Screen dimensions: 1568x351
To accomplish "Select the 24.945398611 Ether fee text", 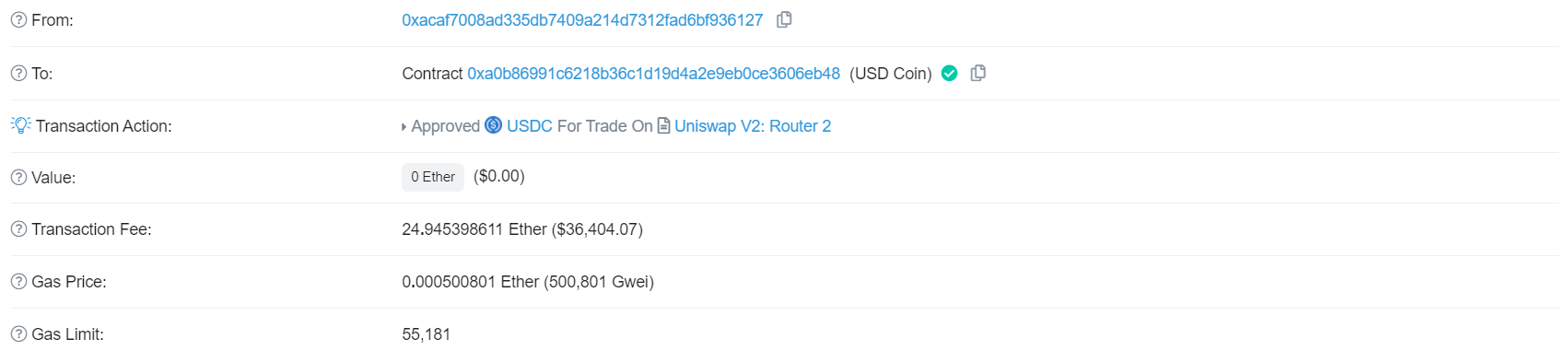I will pos(474,229).
